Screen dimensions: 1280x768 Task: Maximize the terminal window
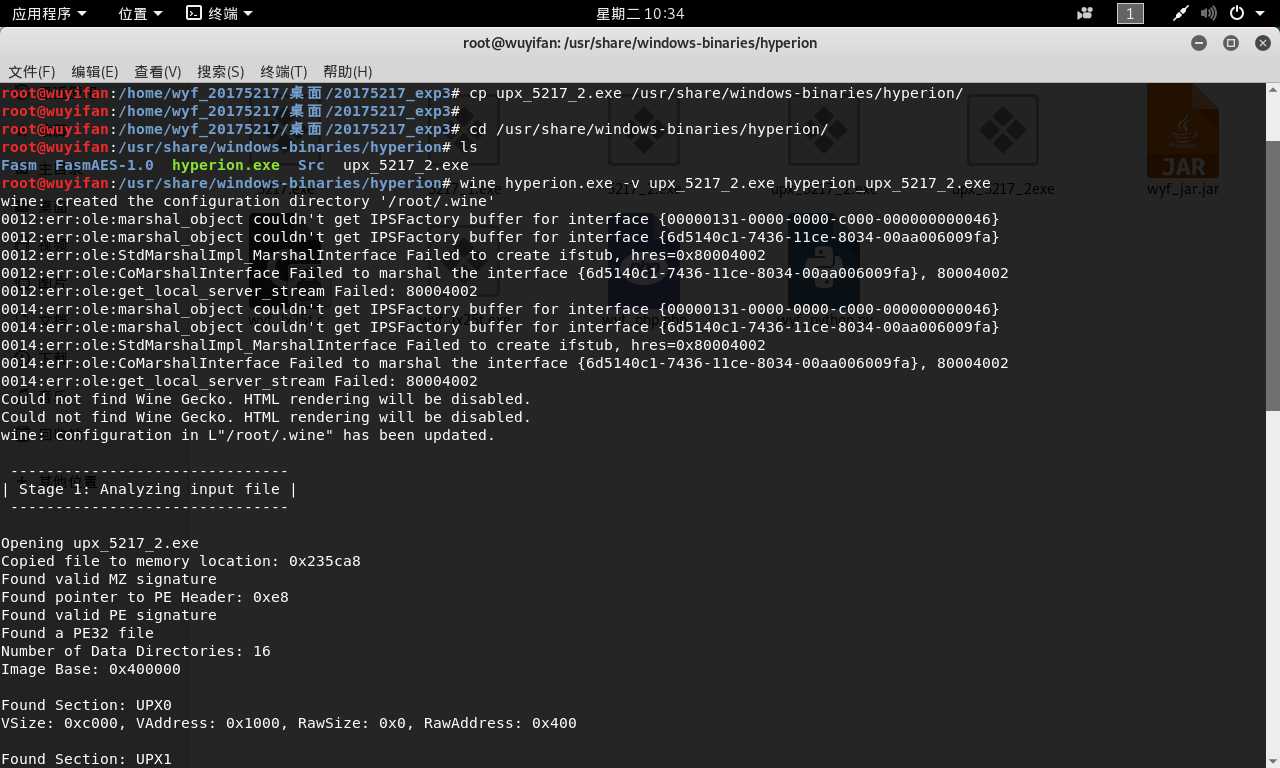click(x=1231, y=43)
